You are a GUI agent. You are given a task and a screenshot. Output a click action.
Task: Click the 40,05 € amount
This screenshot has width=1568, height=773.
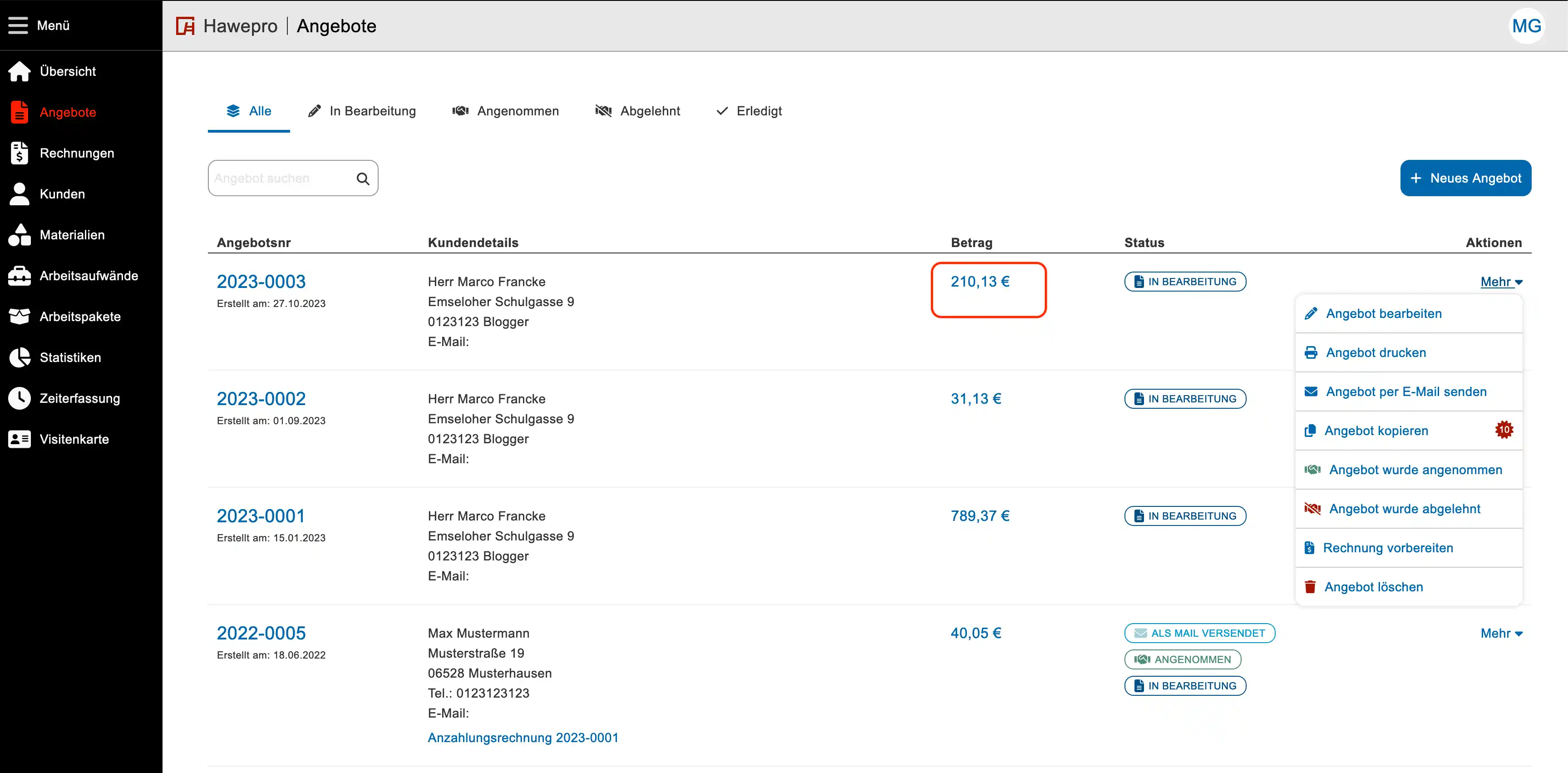click(x=976, y=634)
